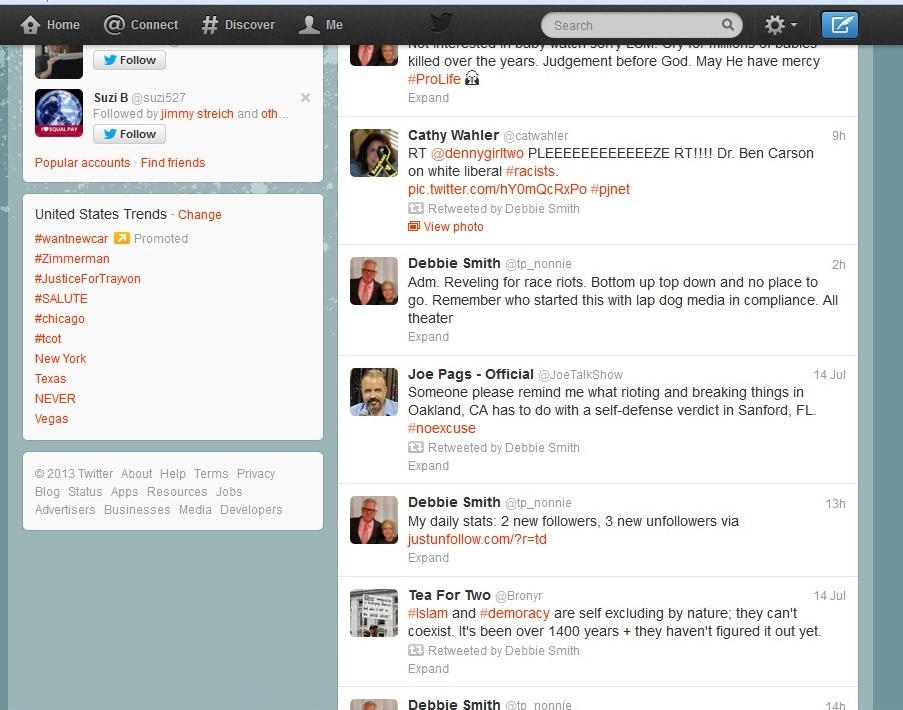Open the #wantnewcar promoted trend
Viewport: 903px width, 710px height.
point(71,239)
